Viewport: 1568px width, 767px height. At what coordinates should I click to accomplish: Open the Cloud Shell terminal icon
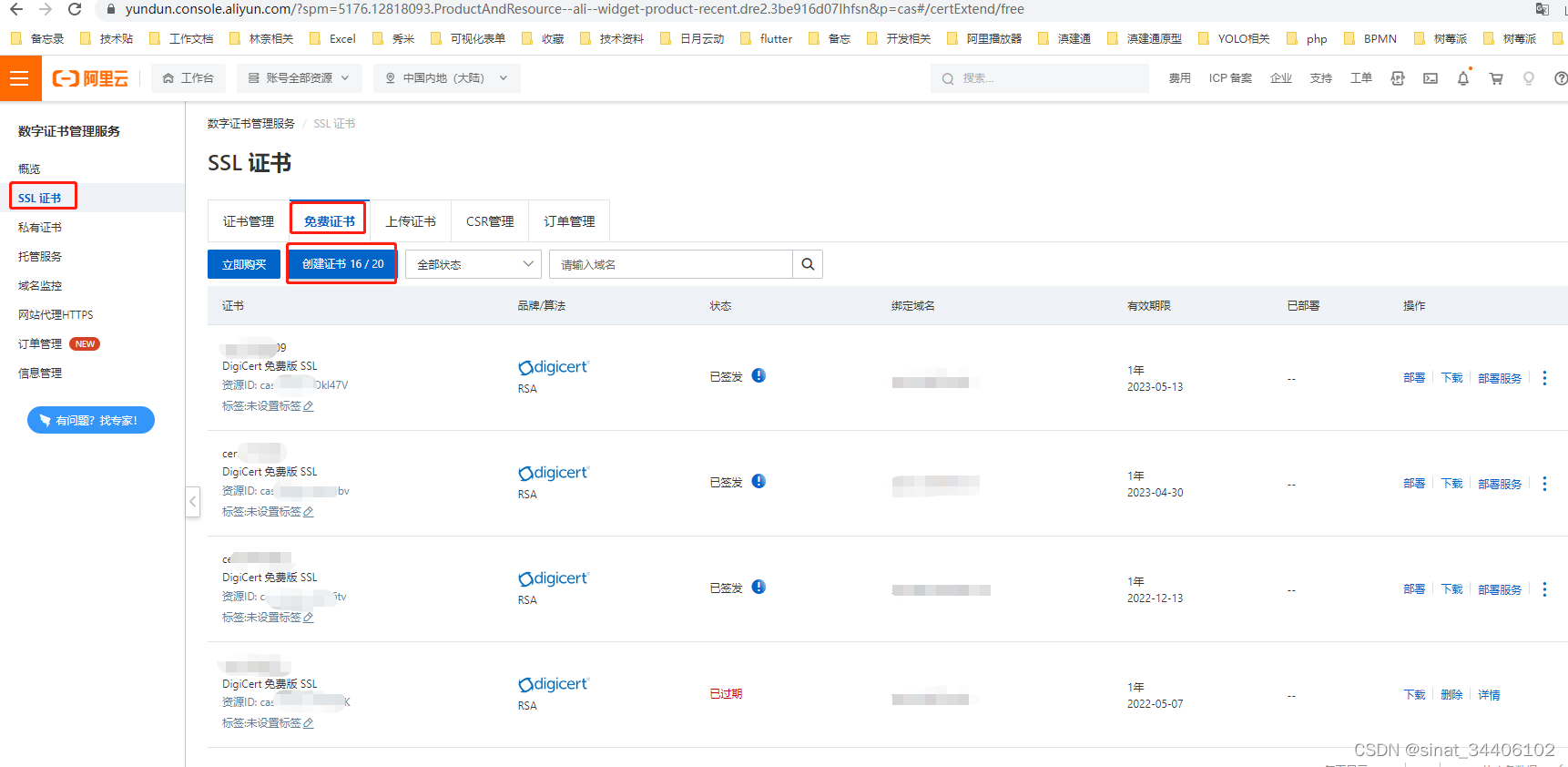click(1431, 78)
